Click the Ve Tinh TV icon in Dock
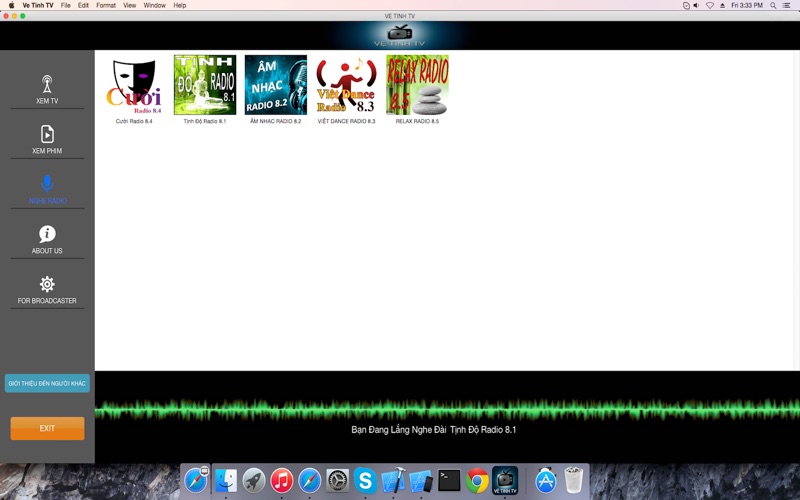Viewport: 800px width, 500px height. point(505,480)
